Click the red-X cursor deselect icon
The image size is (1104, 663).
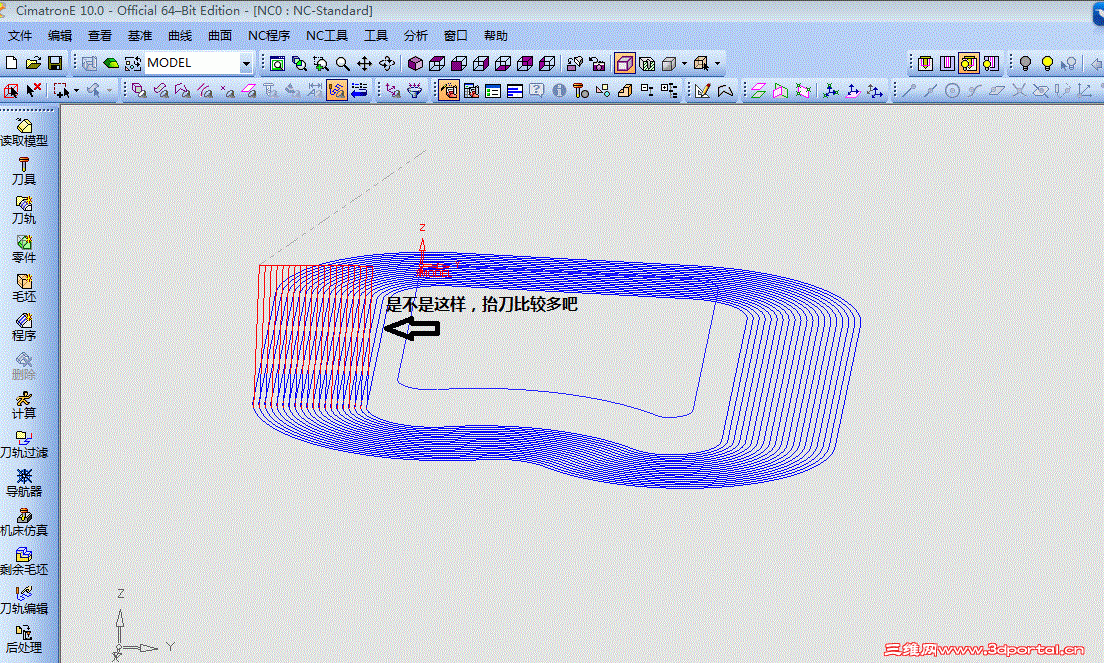point(33,90)
